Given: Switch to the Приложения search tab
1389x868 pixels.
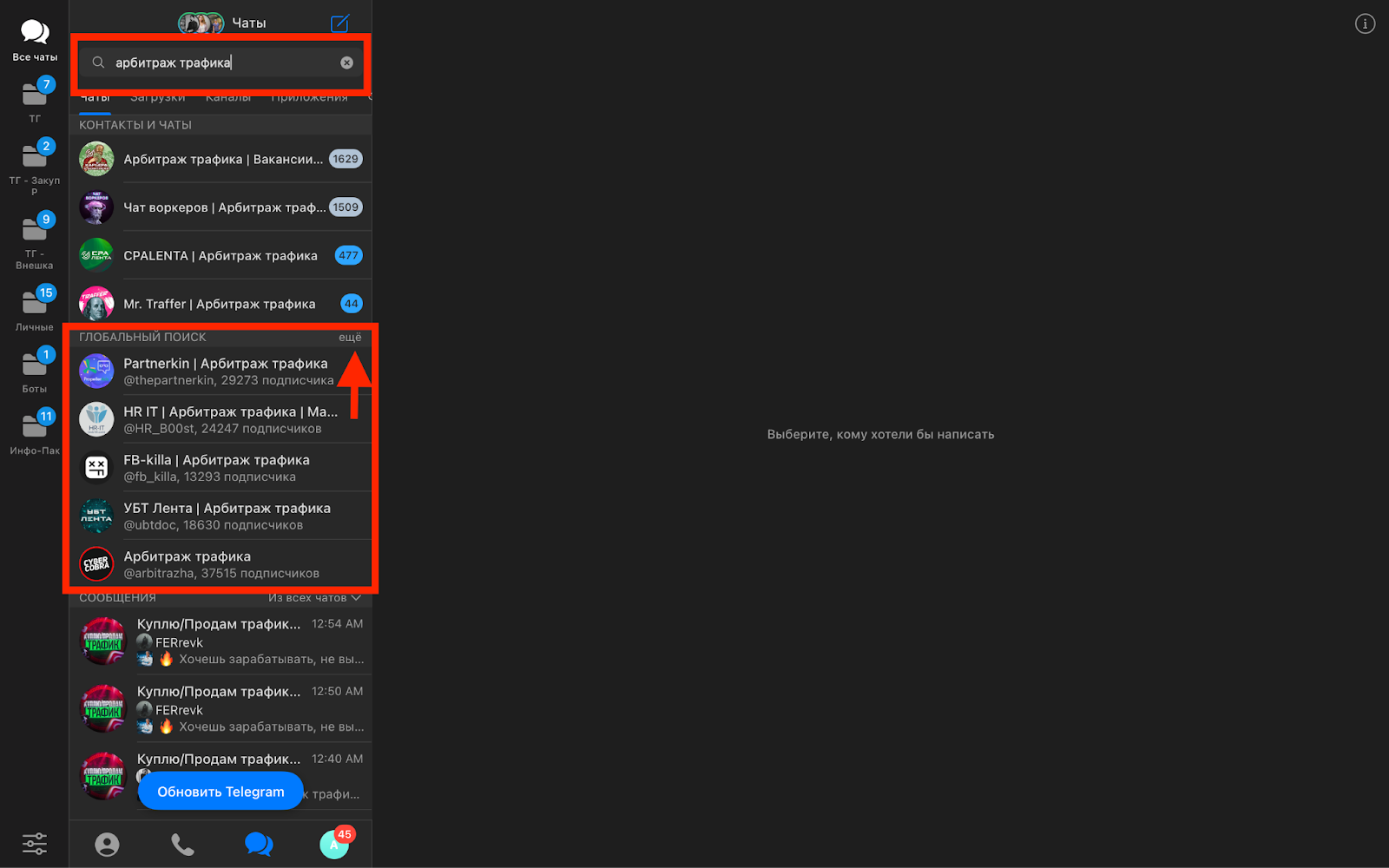Looking at the screenshot, I should point(309,98).
